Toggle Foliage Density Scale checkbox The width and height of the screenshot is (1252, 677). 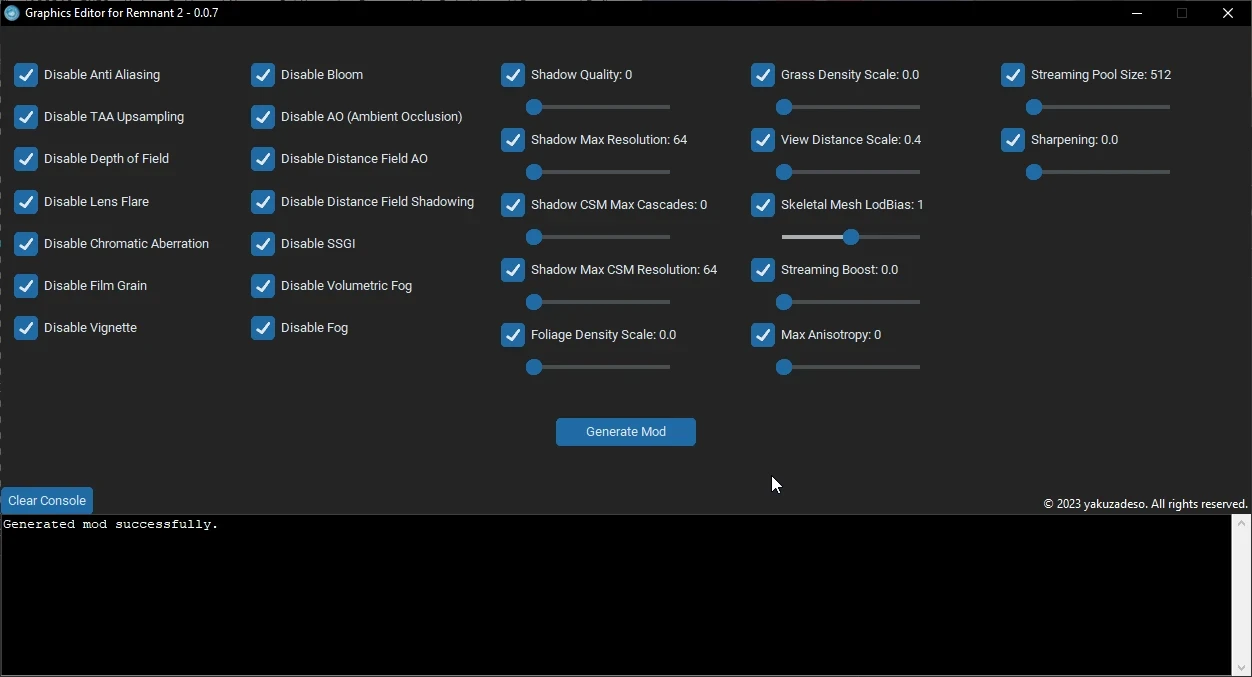click(513, 335)
